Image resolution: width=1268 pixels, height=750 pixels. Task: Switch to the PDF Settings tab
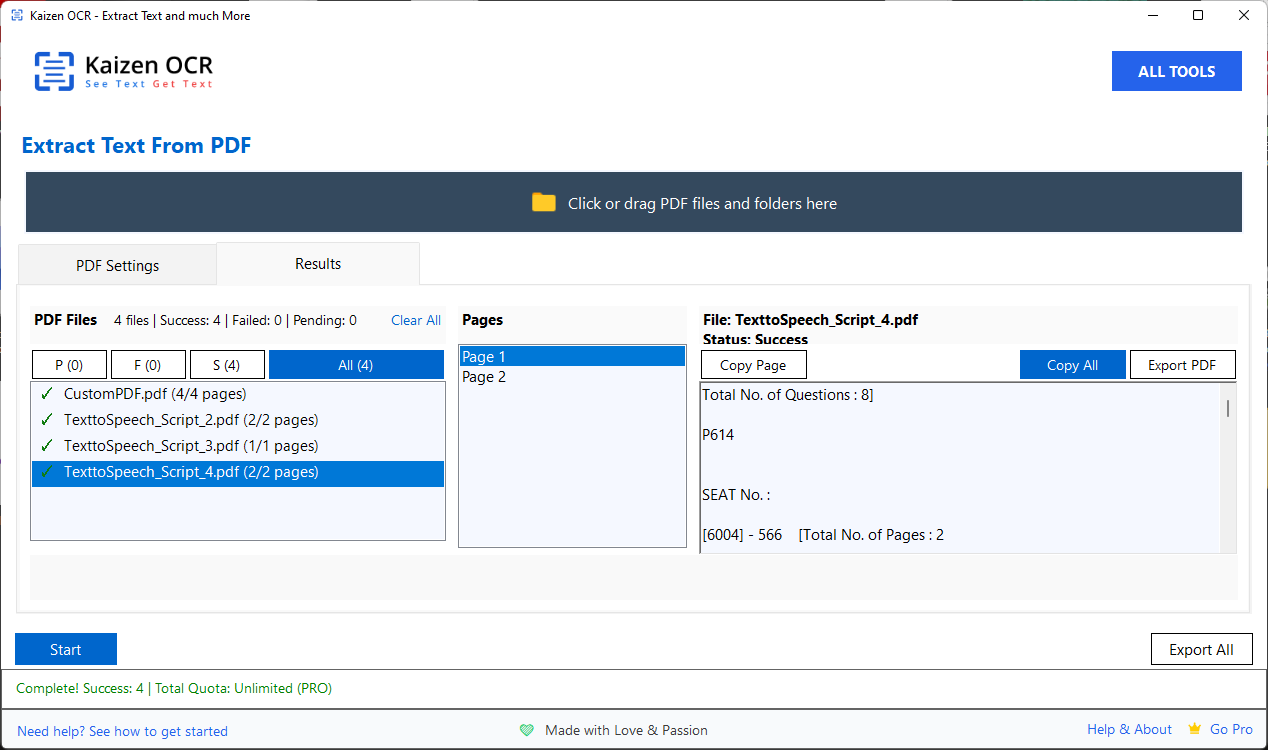pyautogui.click(x=117, y=266)
